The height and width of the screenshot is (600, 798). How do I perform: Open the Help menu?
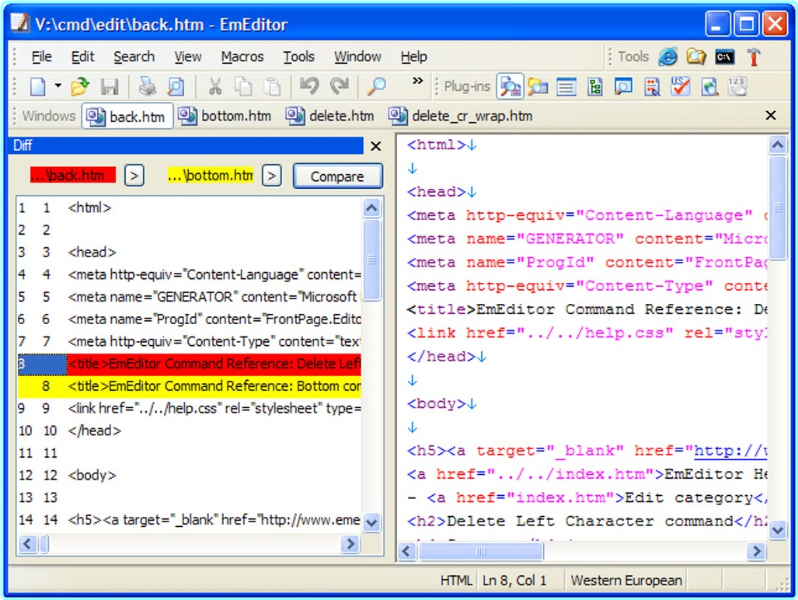tap(414, 56)
